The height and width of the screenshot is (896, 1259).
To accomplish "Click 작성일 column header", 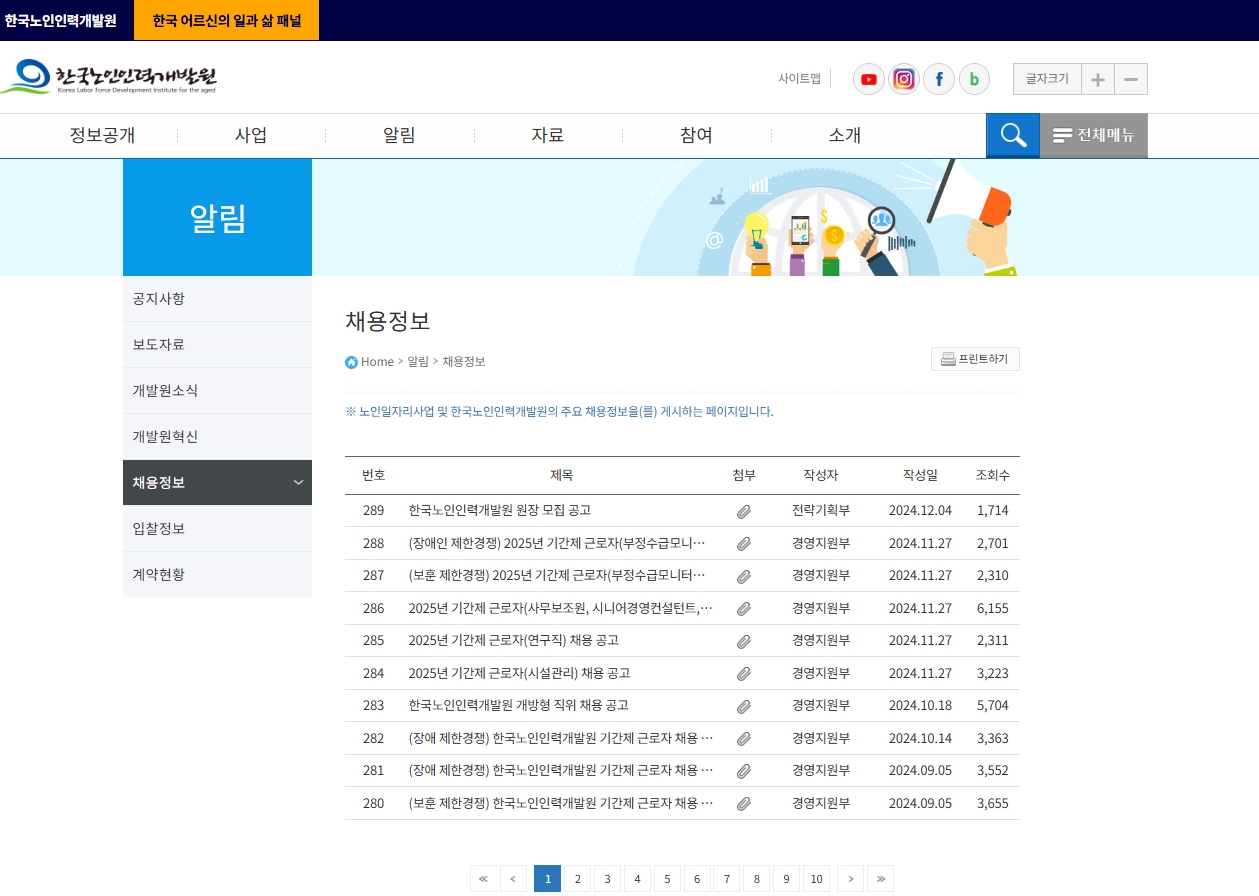I will point(920,475).
